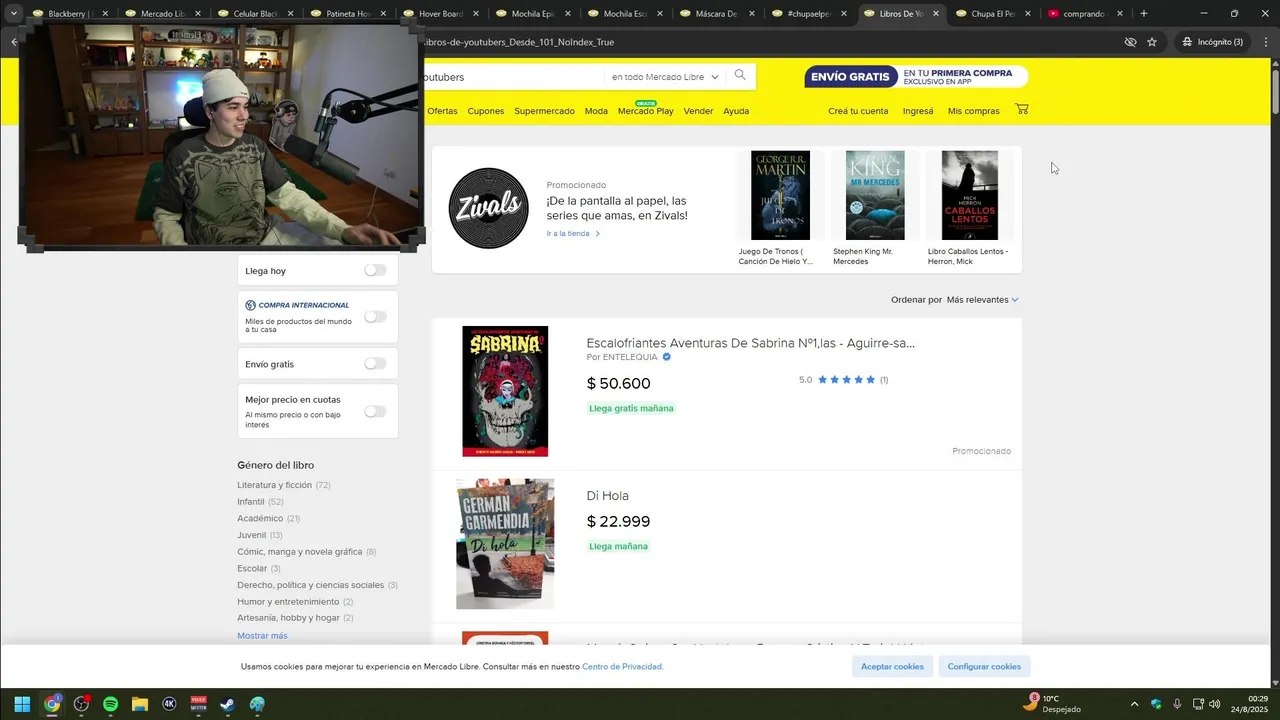This screenshot has width=1280, height=720.
Task: Open the Sabrina comic cover thumbnail
Action: coord(505,391)
